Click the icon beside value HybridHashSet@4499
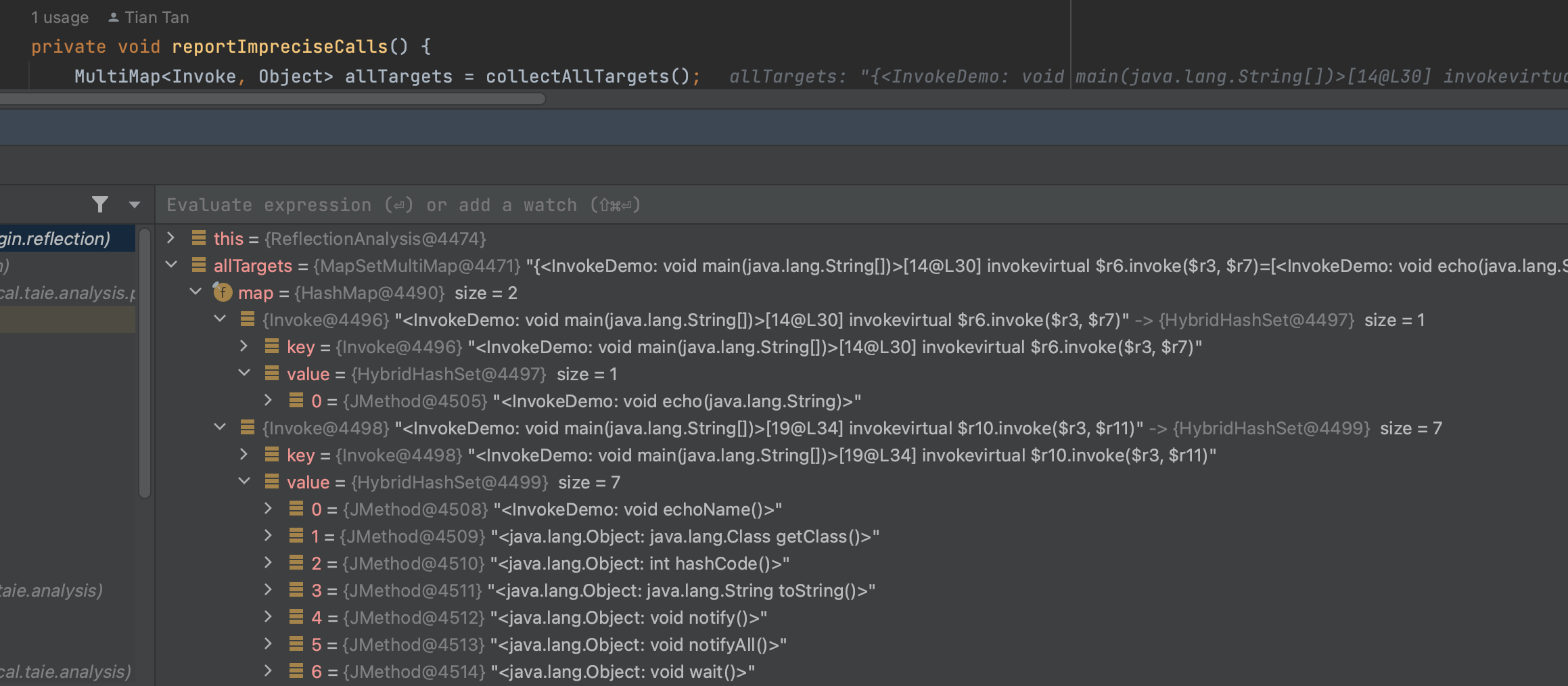1568x686 pixels. click(272, 481)
